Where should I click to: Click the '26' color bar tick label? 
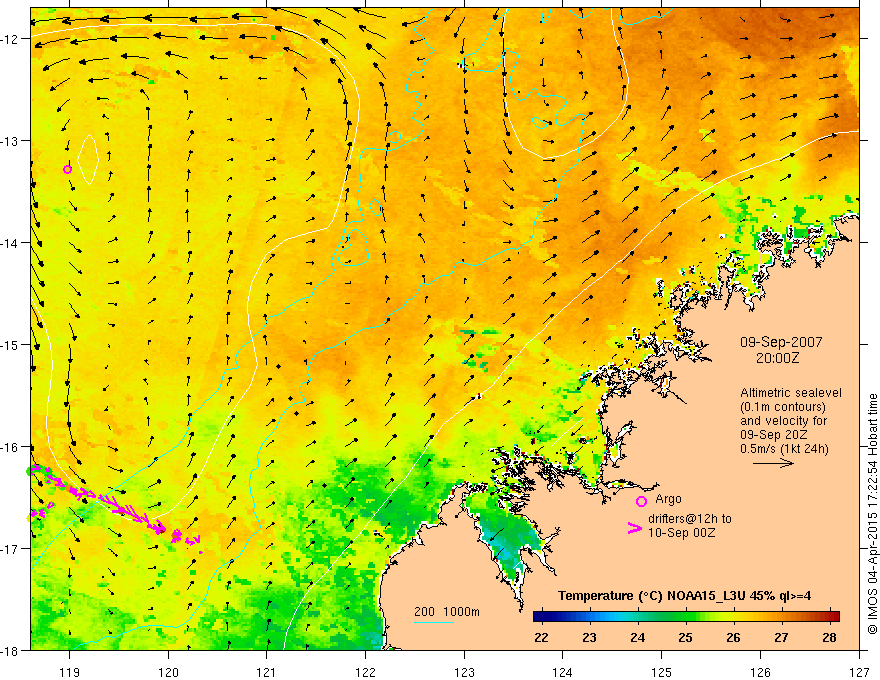coord(733,637)
